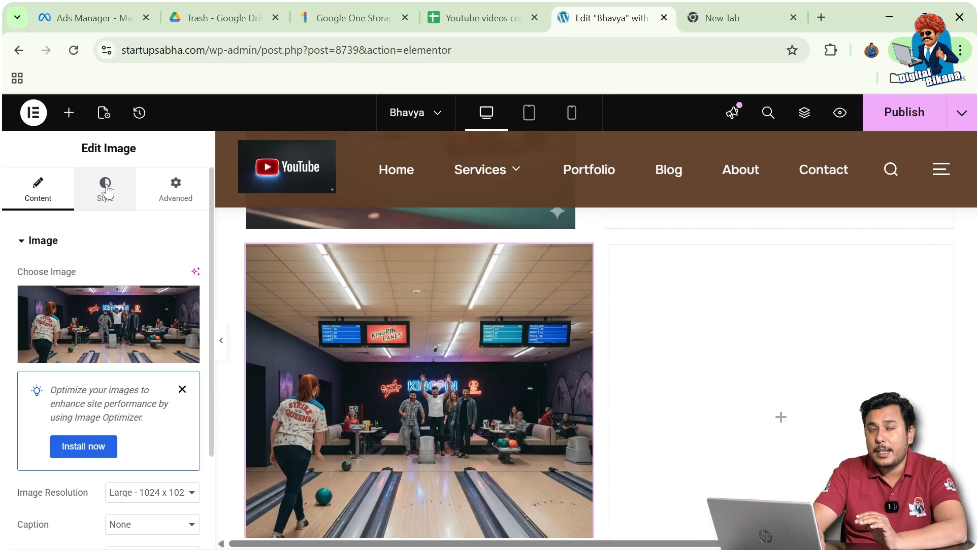This screenshot has height=552, width=978.
Task: Click the Publish button
Action: pyautogui.click(x=904, y=112)
